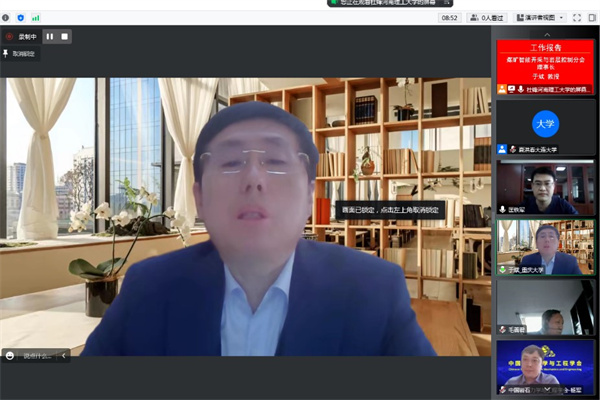Stop the recording with the square button
600x400 pixels.
[65, 36]
